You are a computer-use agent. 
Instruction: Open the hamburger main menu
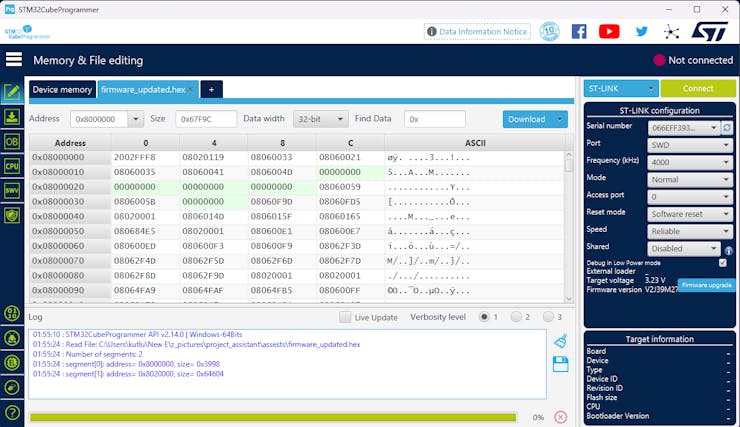14,59
